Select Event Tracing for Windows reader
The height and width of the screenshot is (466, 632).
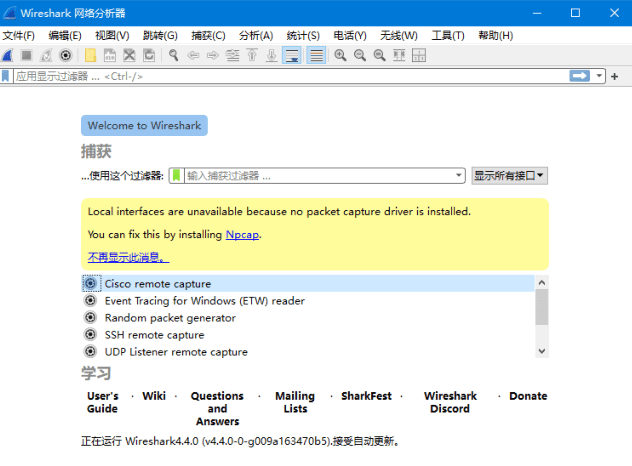pyautogui.click(x=308, y=301)
